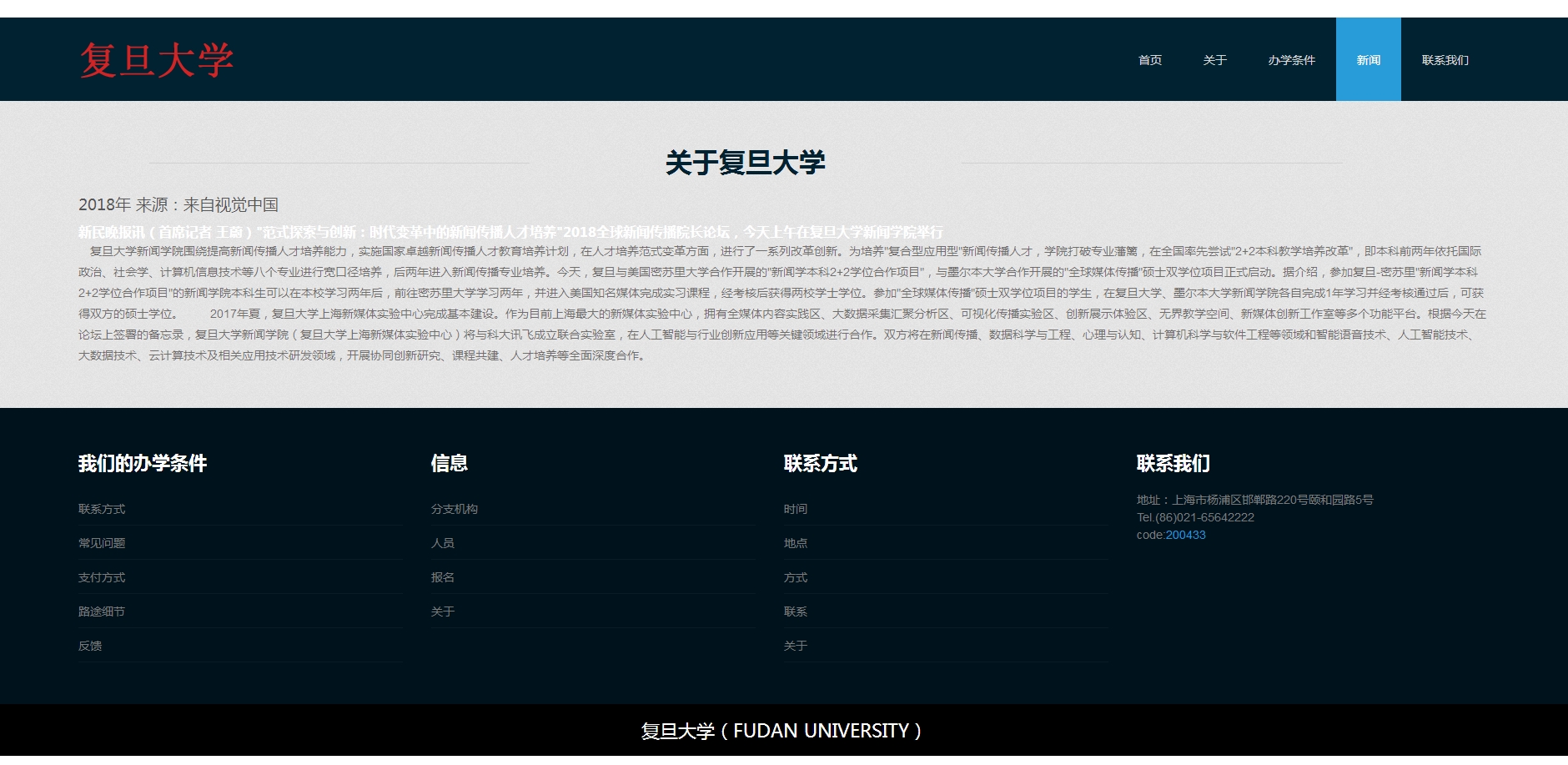The image size is (1568, 765).
Task: Click the highlighted 新闻 navigation tab
Action: [x=1368, y=60]
